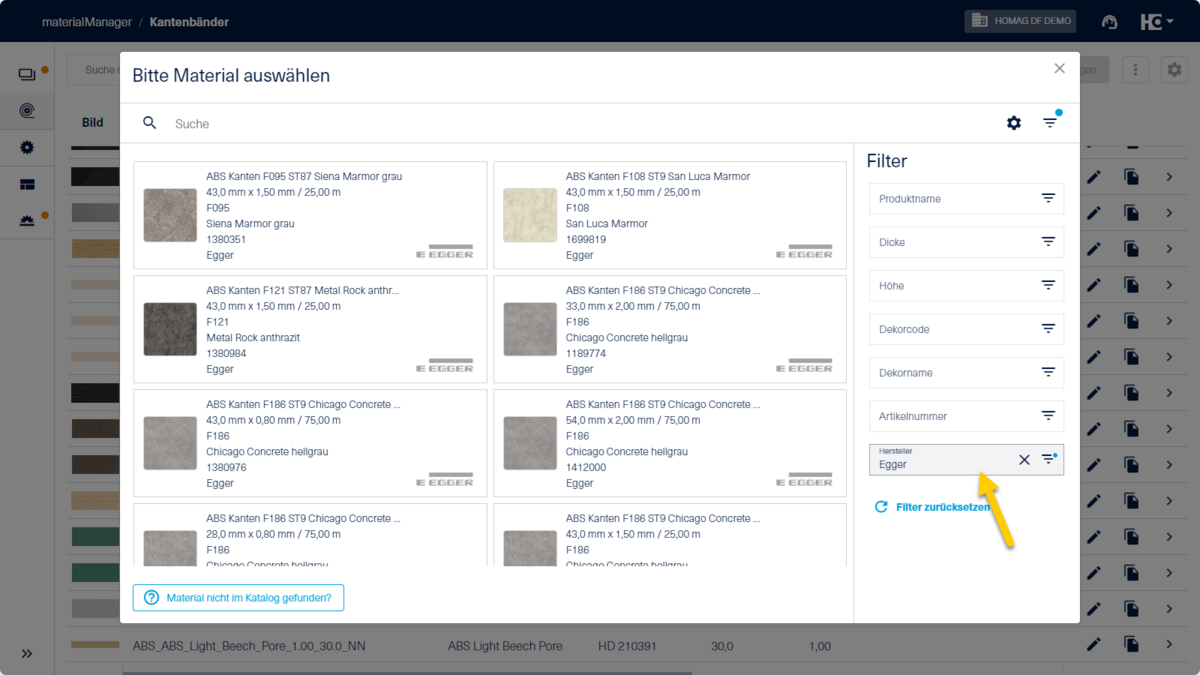Image resolution: width=1200 pixels, height=675 pixels.
Task: Duplicate a material using the copy icon
Action: pyautogui.click(x=1133, y=645)
